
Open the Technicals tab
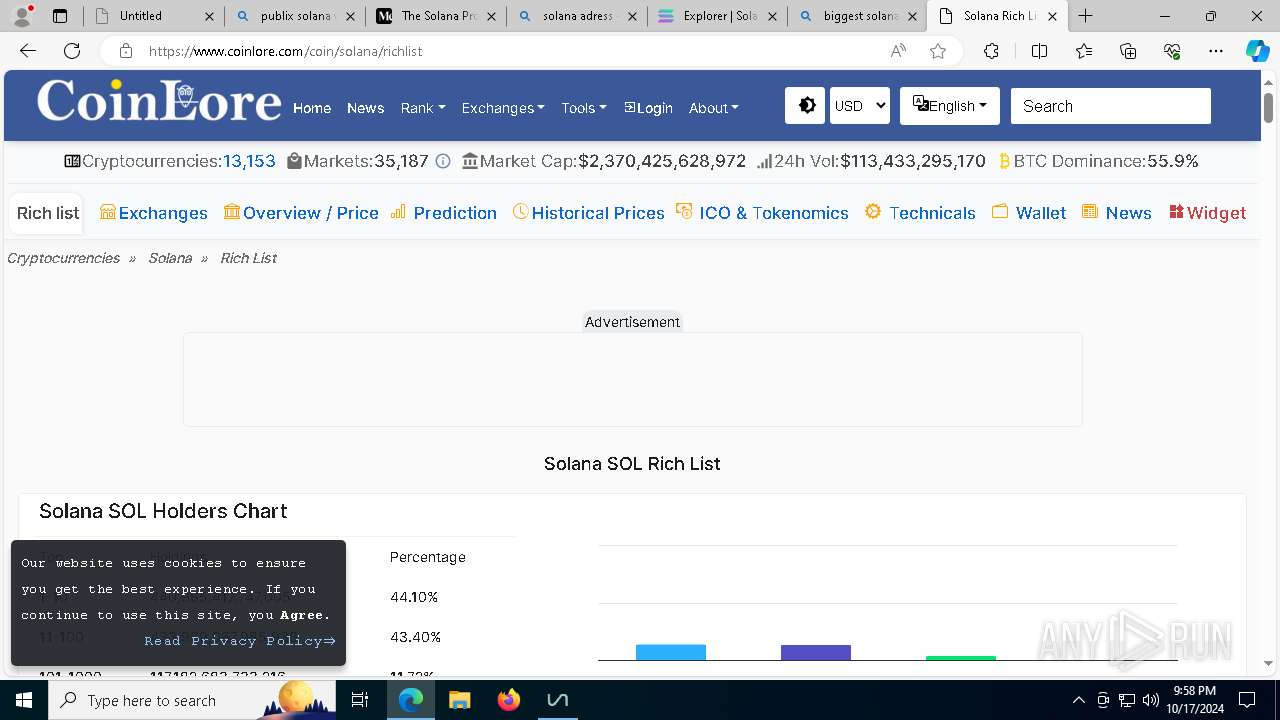tap(920, 213)
